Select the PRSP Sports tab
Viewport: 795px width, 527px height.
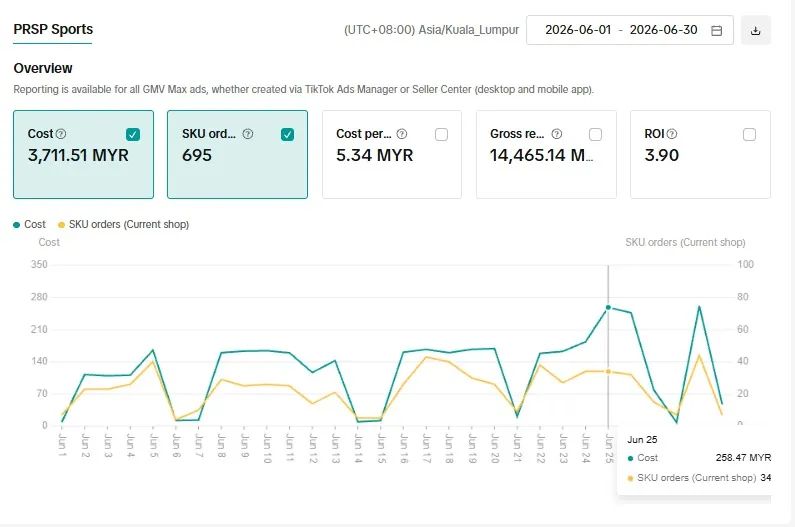pos(53,29)
